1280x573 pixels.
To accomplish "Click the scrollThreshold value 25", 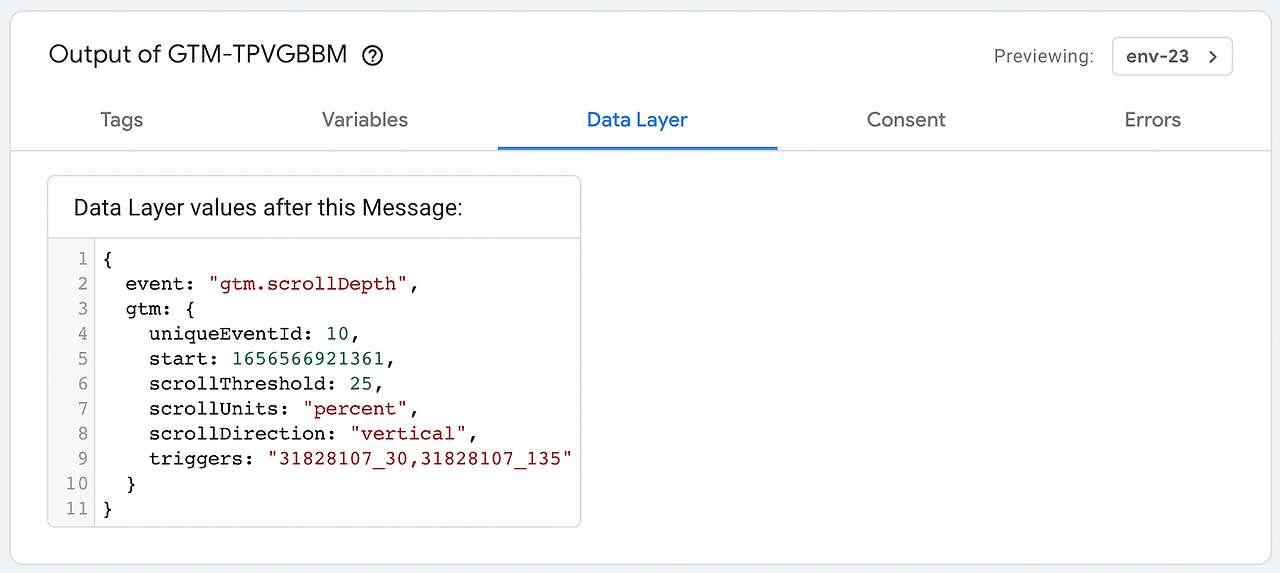I will click(361, 384).
